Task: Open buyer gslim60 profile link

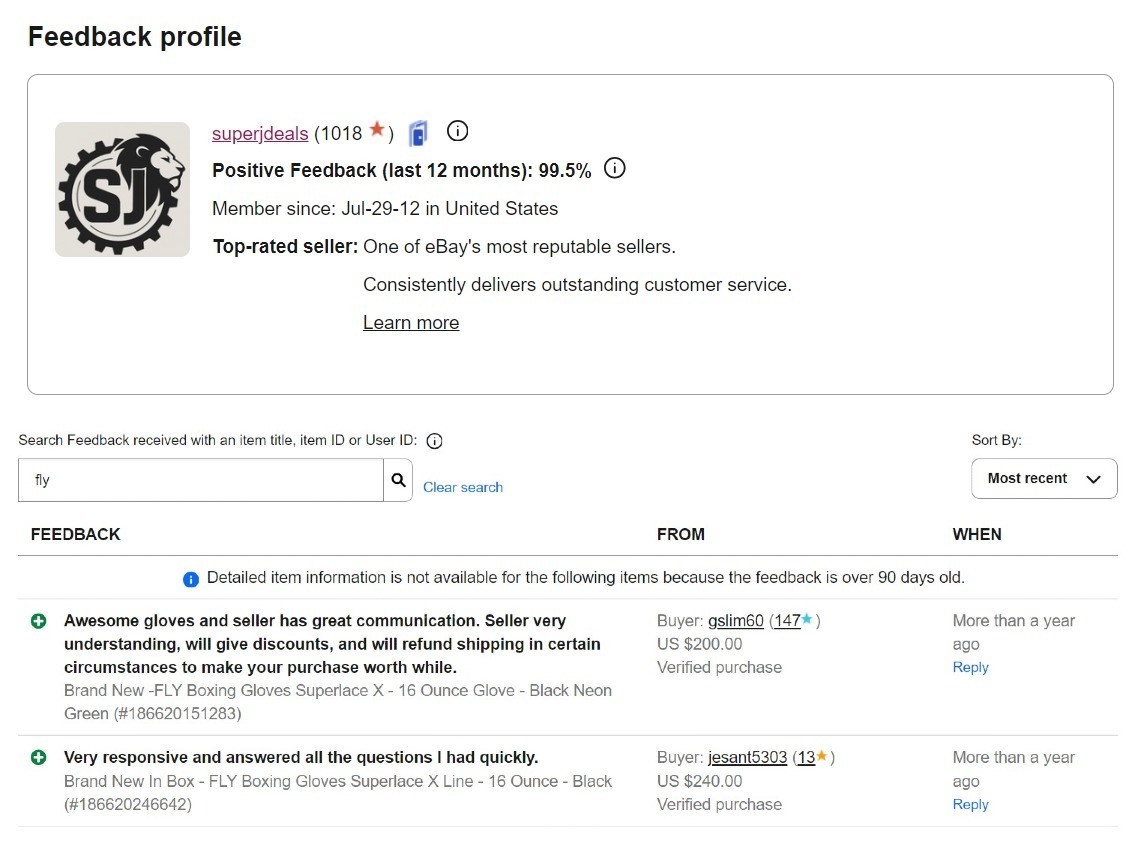Action: pyautogui.click(x=736, y=621)
